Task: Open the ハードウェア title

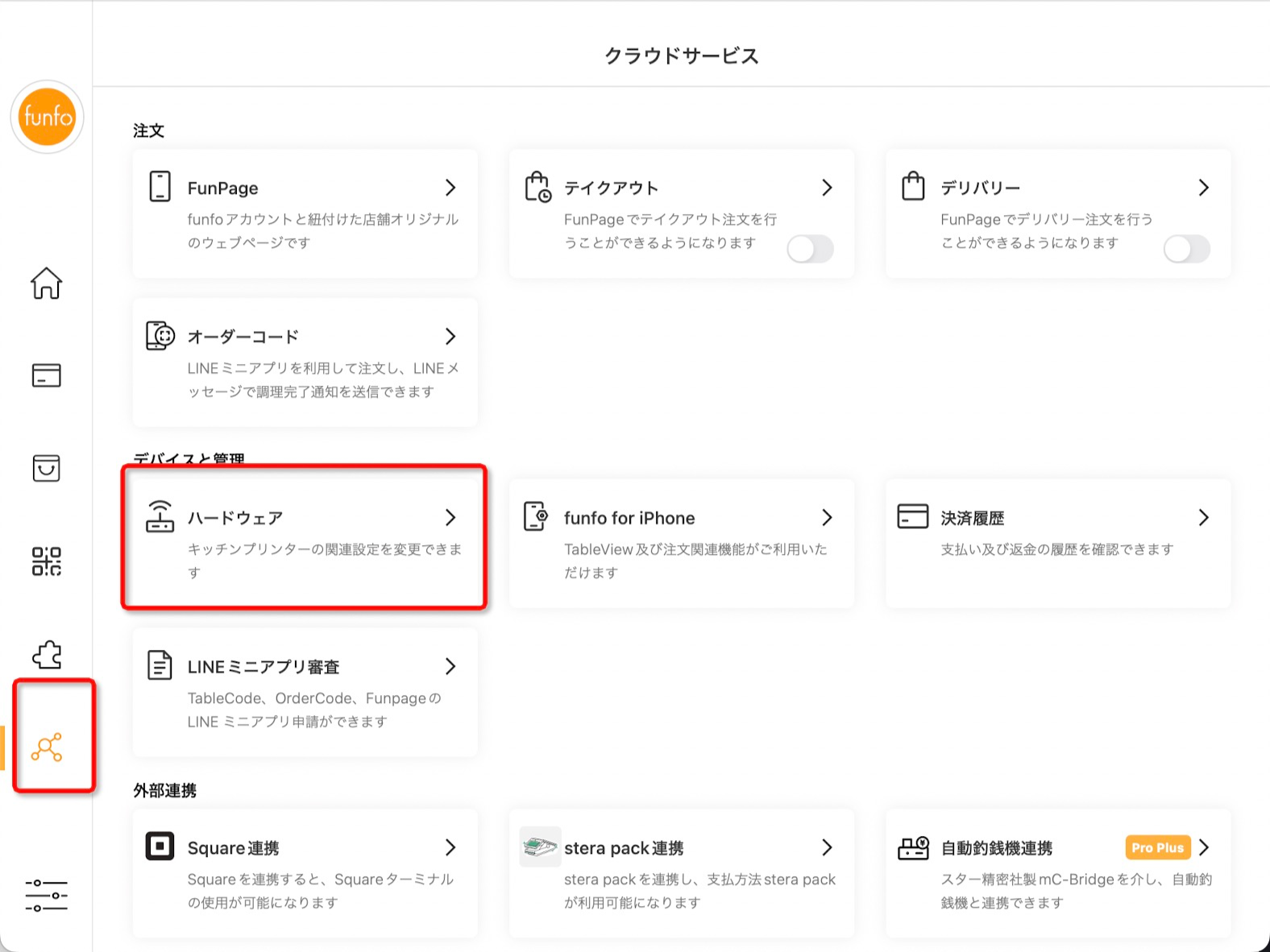Action: pyautogui.click(x=235, y=518)
